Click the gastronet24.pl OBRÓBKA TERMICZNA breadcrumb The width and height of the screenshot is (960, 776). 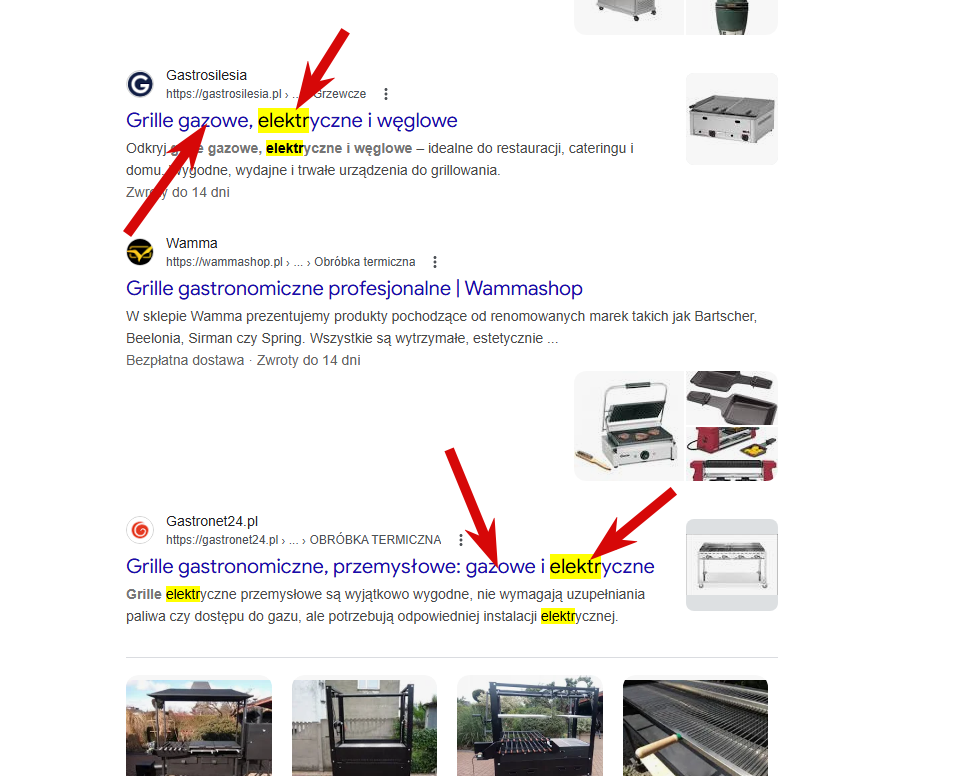(303, 540)
